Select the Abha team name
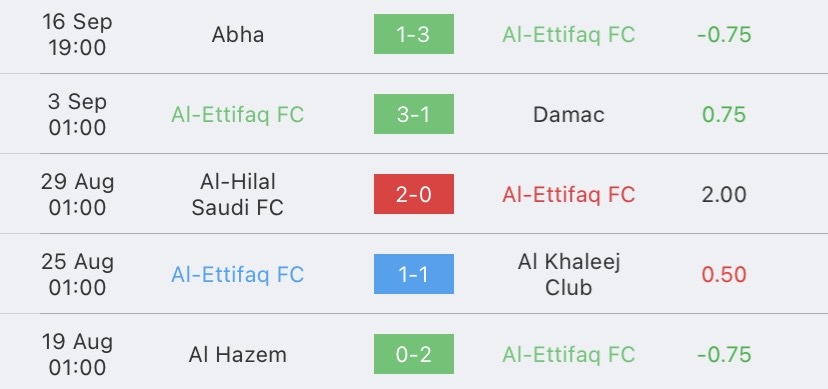 pyautogui.click(x=238, y=35)
